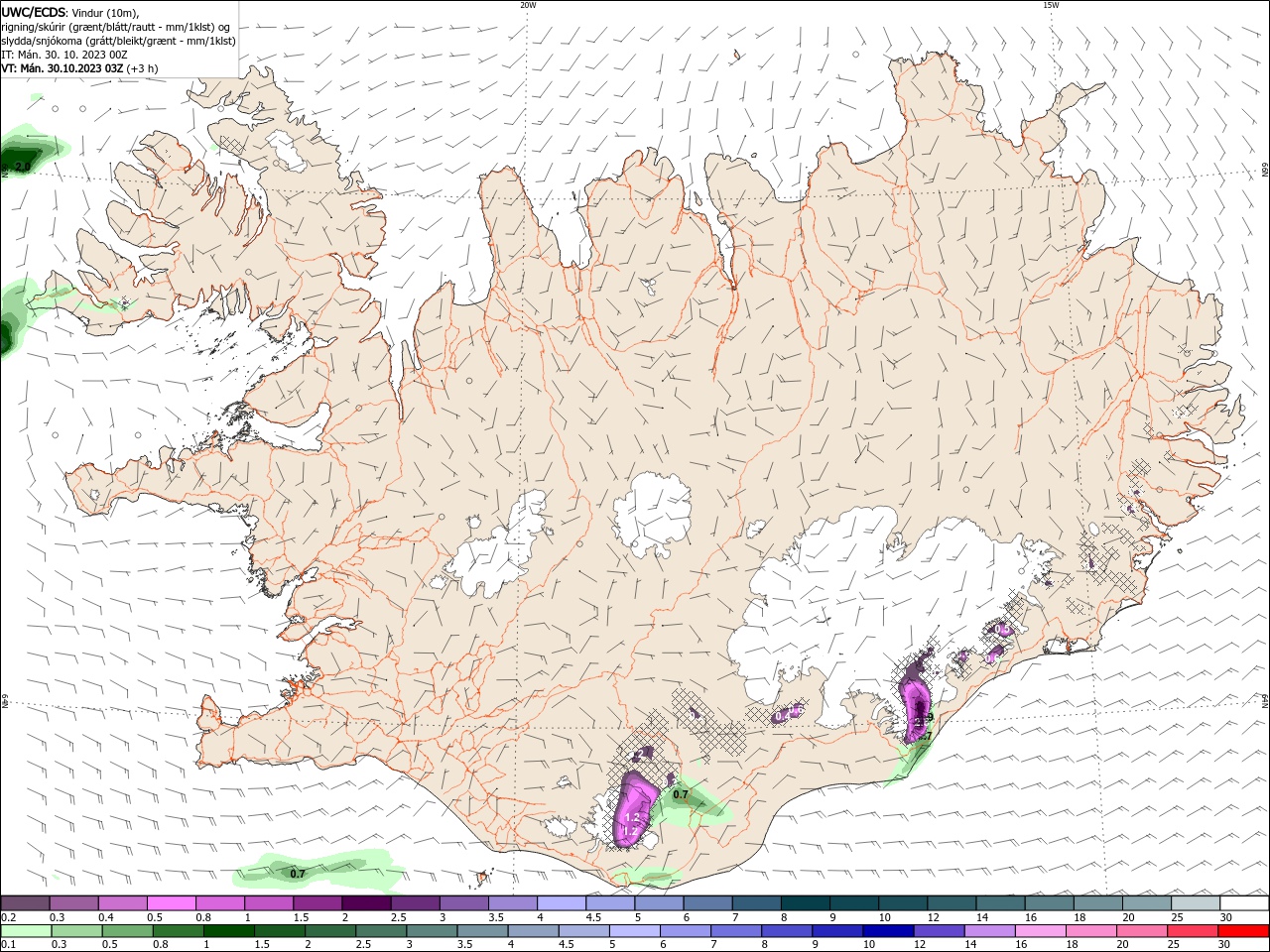Pick the bright pink 0.5 swatch in upper scale
Screen dimensions: 1270x952
tap(172, 903)
